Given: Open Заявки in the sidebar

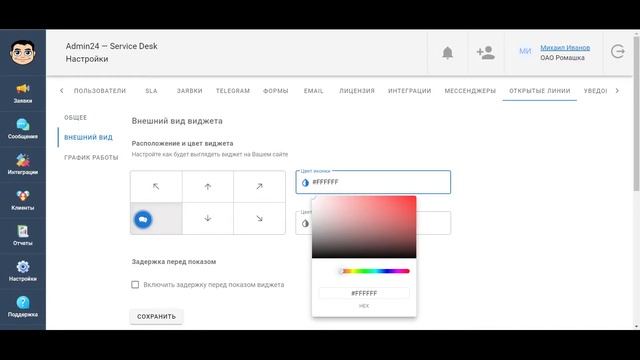Looking at the screenshot, I should (23, 93).
